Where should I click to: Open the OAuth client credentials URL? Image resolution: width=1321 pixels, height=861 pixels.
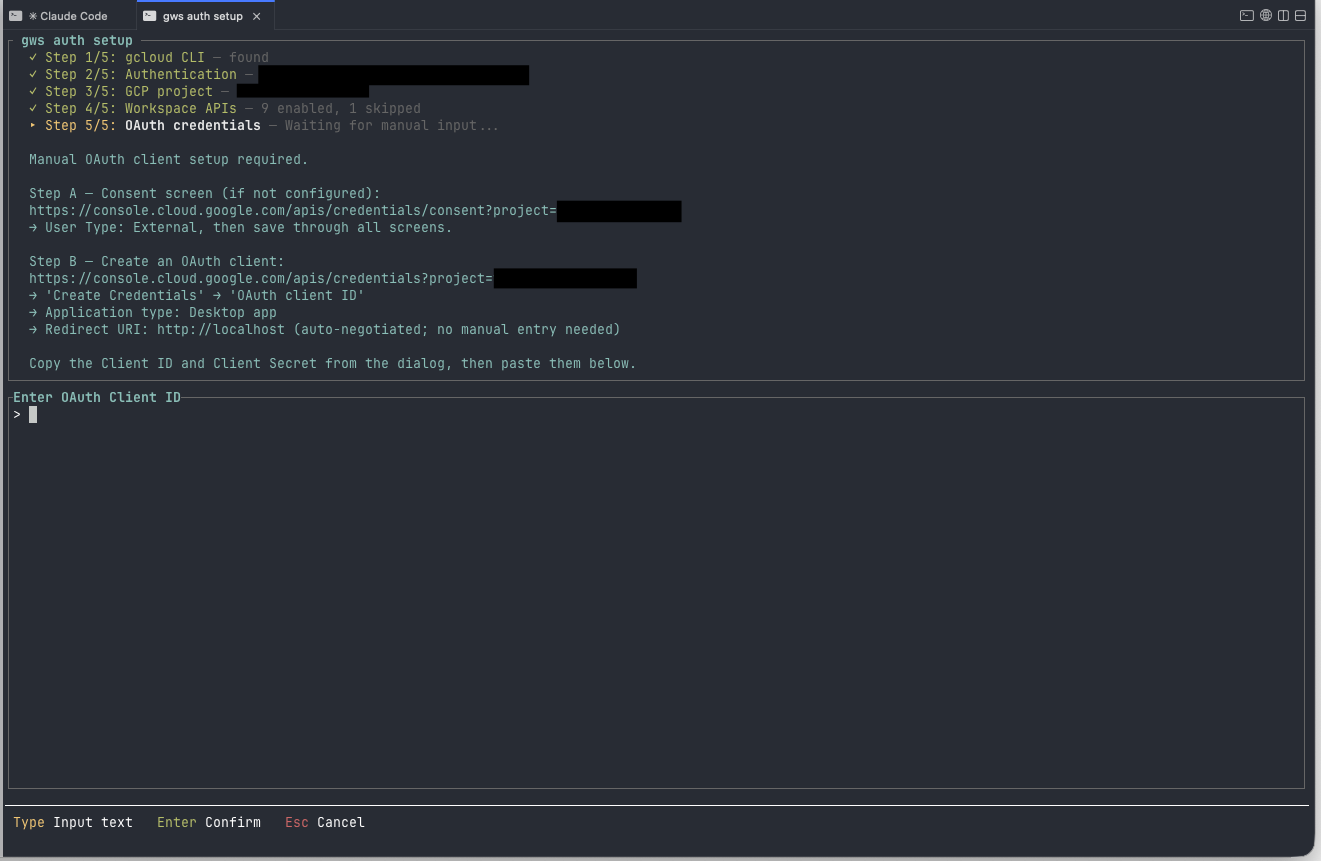click(258, 278)
